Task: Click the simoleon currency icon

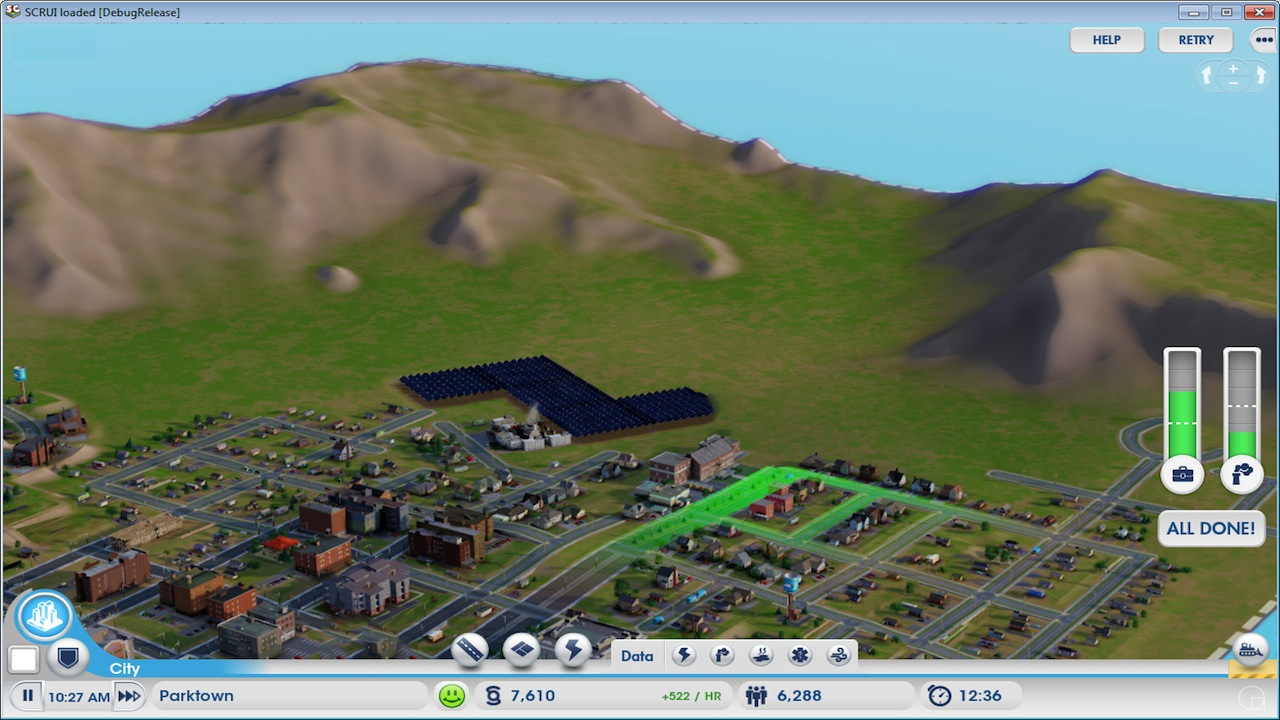Action: click(493, 696)
